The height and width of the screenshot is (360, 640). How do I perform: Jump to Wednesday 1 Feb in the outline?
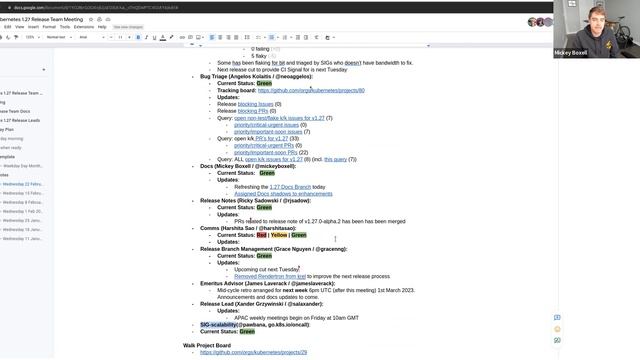pos(23,211)
